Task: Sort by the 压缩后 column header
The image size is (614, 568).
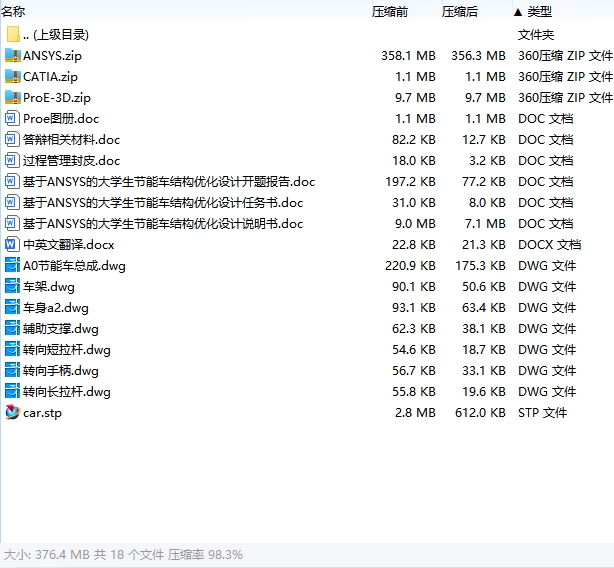Action: (460, 12)
